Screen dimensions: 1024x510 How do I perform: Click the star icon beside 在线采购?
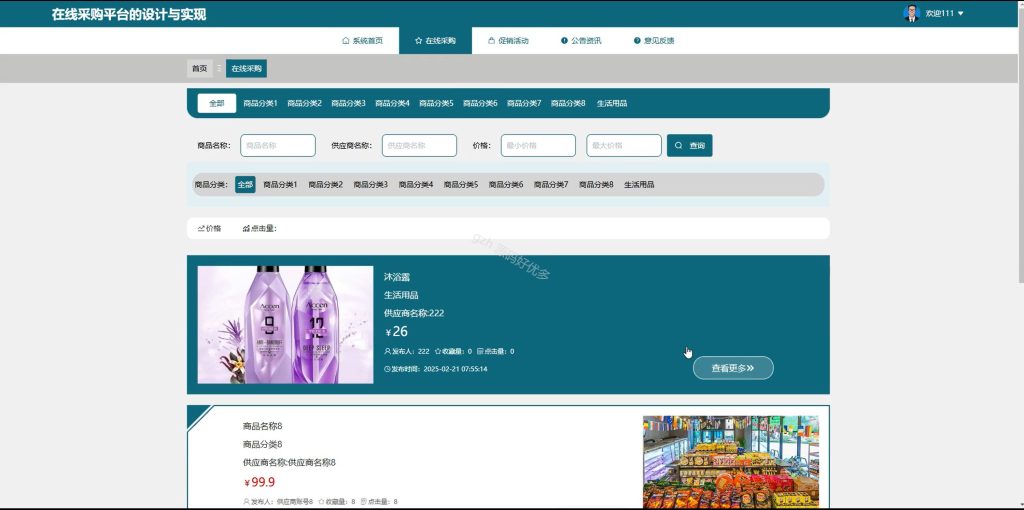[x=419, y=40]
